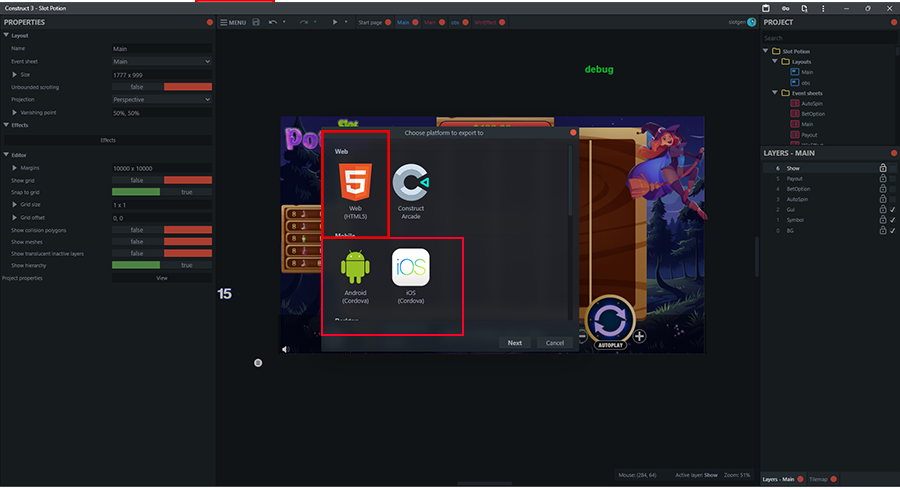This screenshot has height=489, width=900.
Task: Toggle Show grid property
Action: tap(162, 180)
